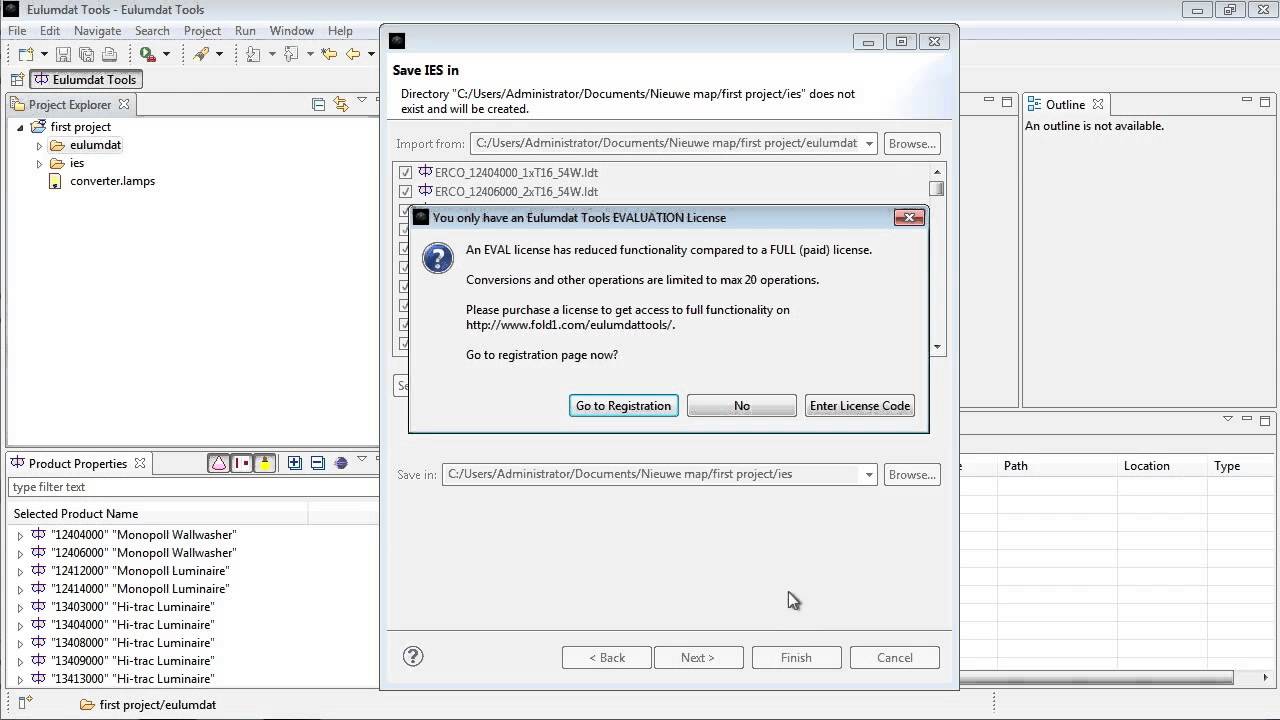Open Project Explorer view menu triangle
Viewport: 1280px width, 720px height.
[x=362, y=101]
